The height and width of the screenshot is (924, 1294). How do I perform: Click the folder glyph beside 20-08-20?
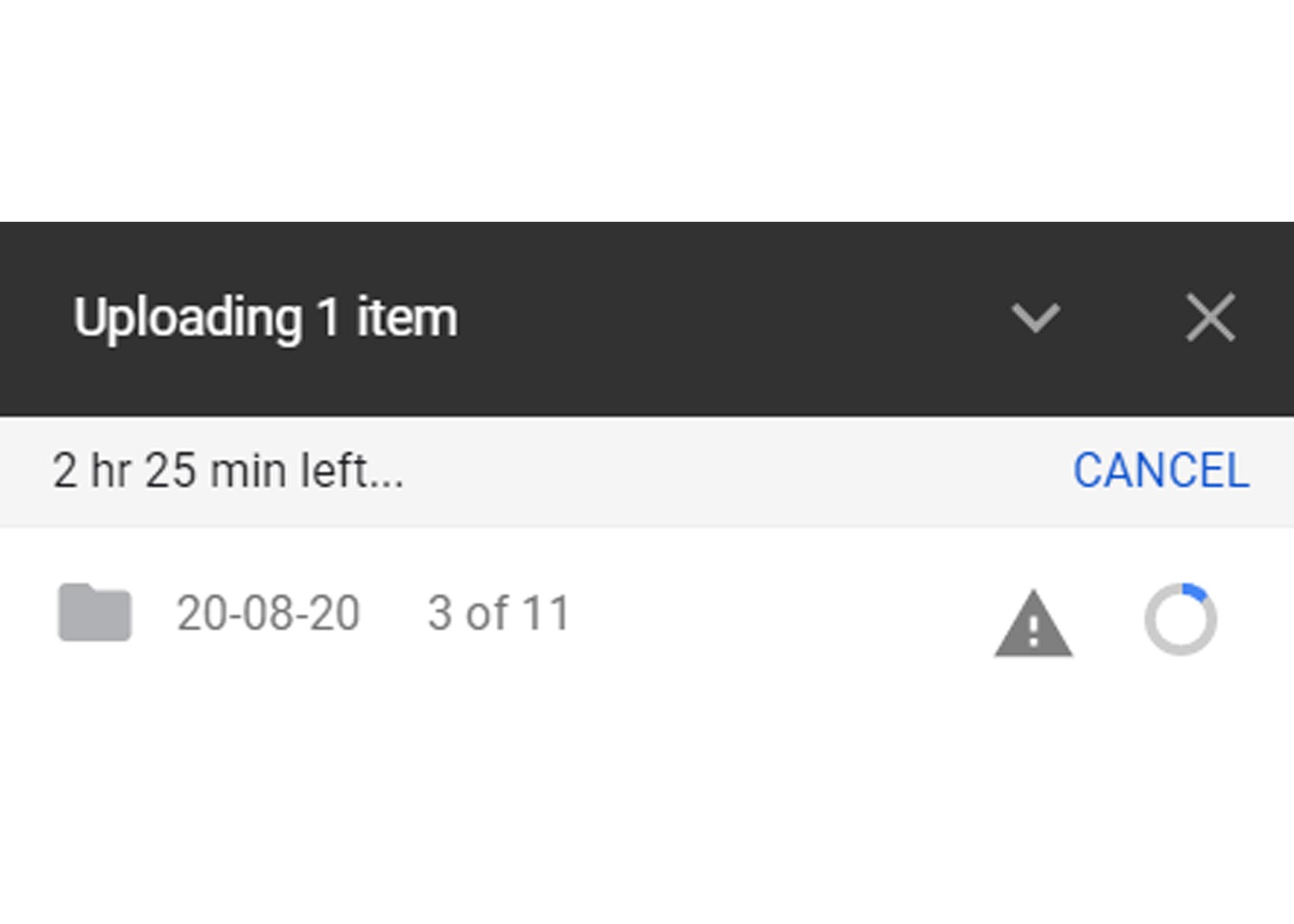coord(95,612)
